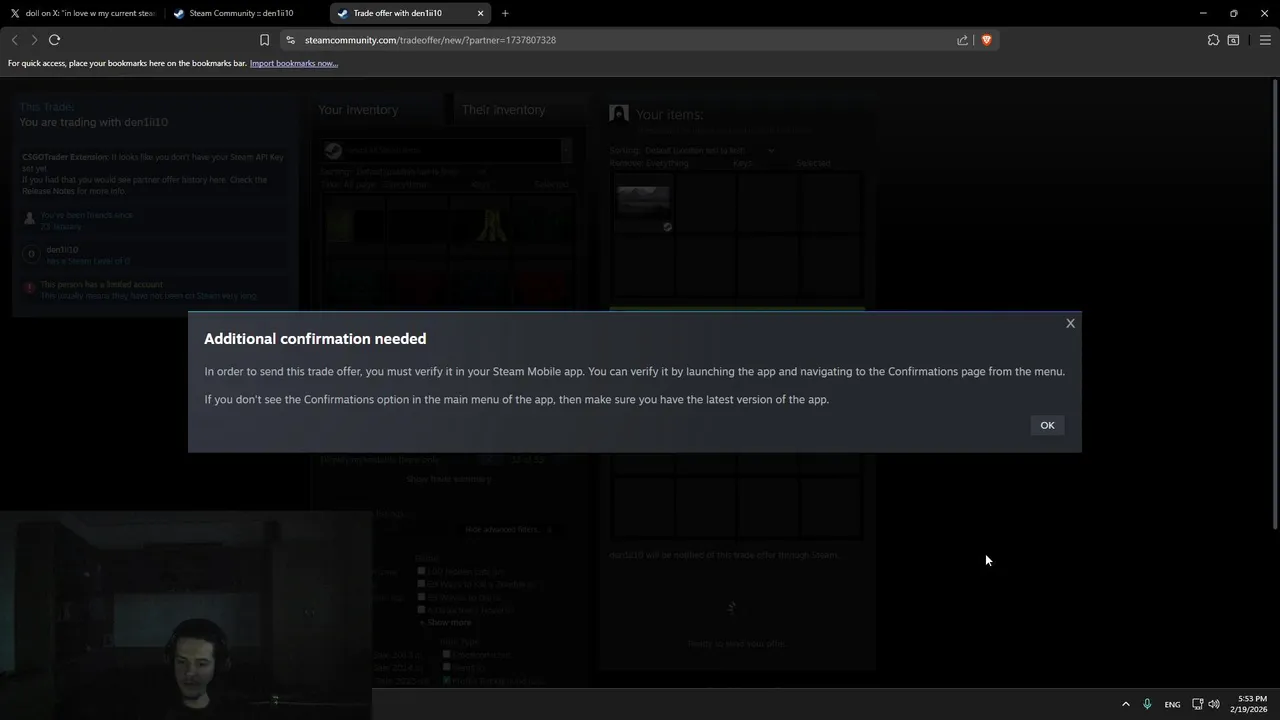Toggle the Profile Background type checkbox
1280x720 pixels.
pos(447,680)
